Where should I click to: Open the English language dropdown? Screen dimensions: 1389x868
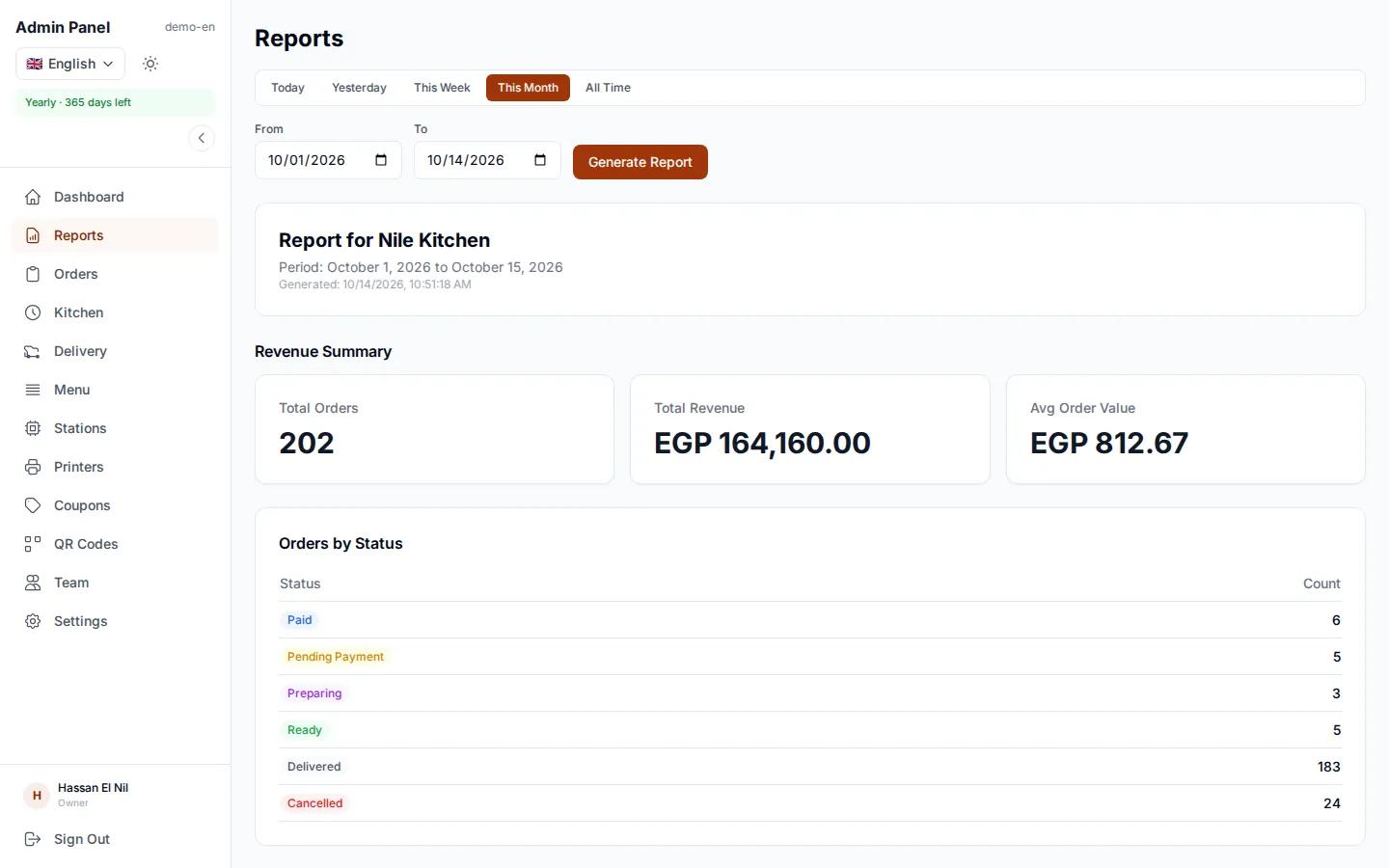(x=70, y=64)
